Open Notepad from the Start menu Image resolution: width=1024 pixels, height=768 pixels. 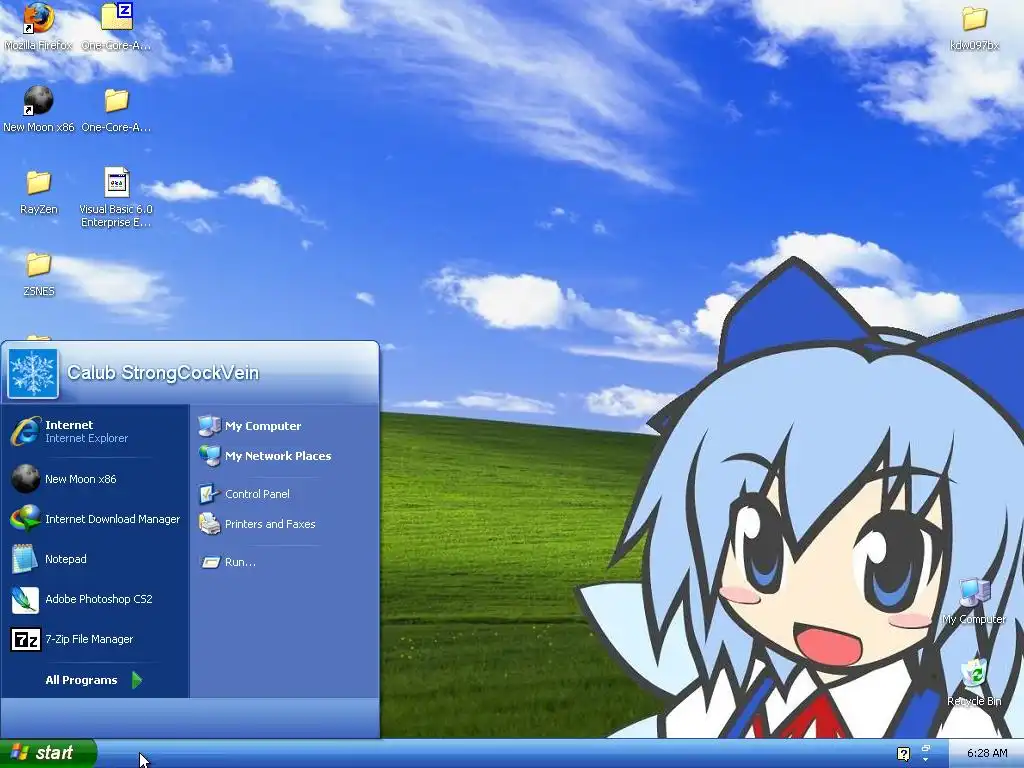95,559
